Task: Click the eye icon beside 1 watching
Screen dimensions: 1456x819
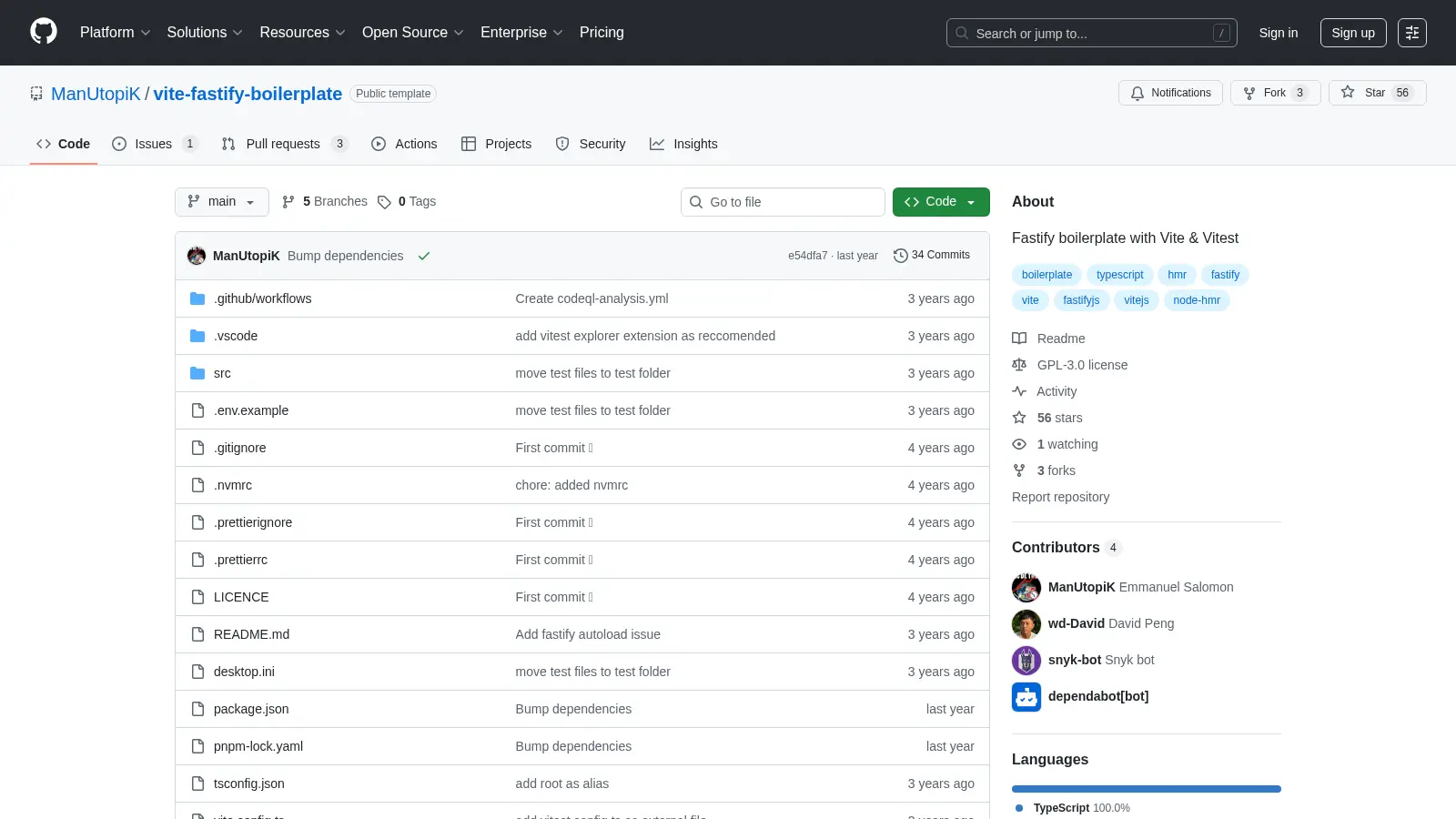Action: [1019, 444]
